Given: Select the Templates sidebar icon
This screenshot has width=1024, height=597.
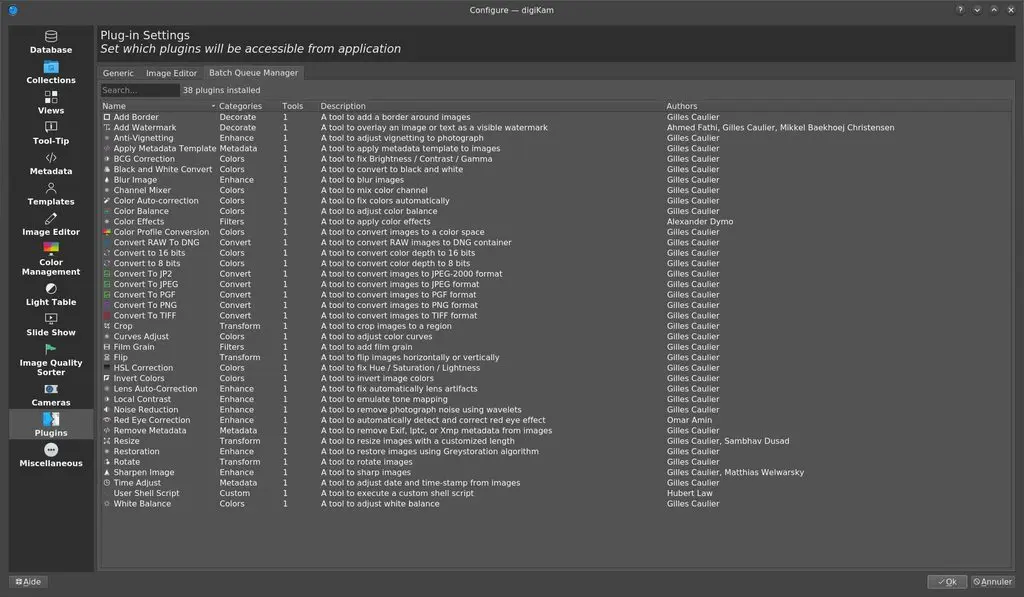Looking at the screenshot, I should pos(50,195).
